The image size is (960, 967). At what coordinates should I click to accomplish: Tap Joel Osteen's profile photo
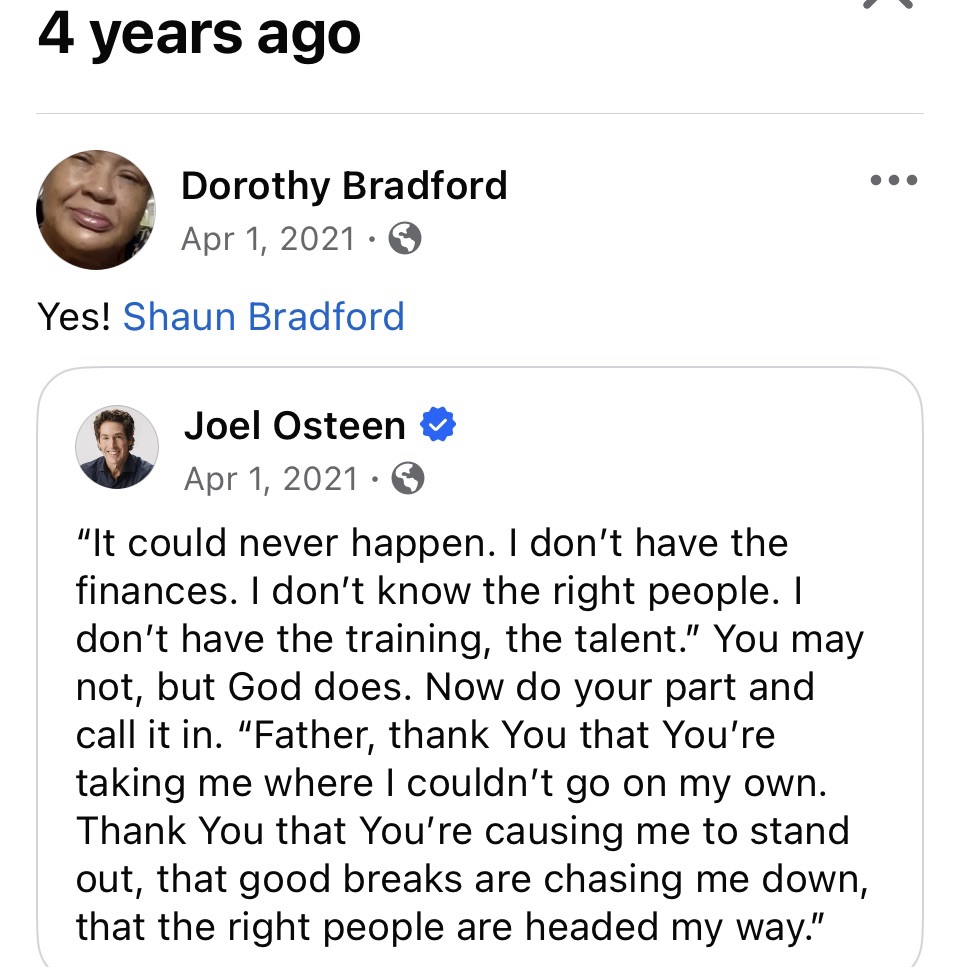pos(117,447)
